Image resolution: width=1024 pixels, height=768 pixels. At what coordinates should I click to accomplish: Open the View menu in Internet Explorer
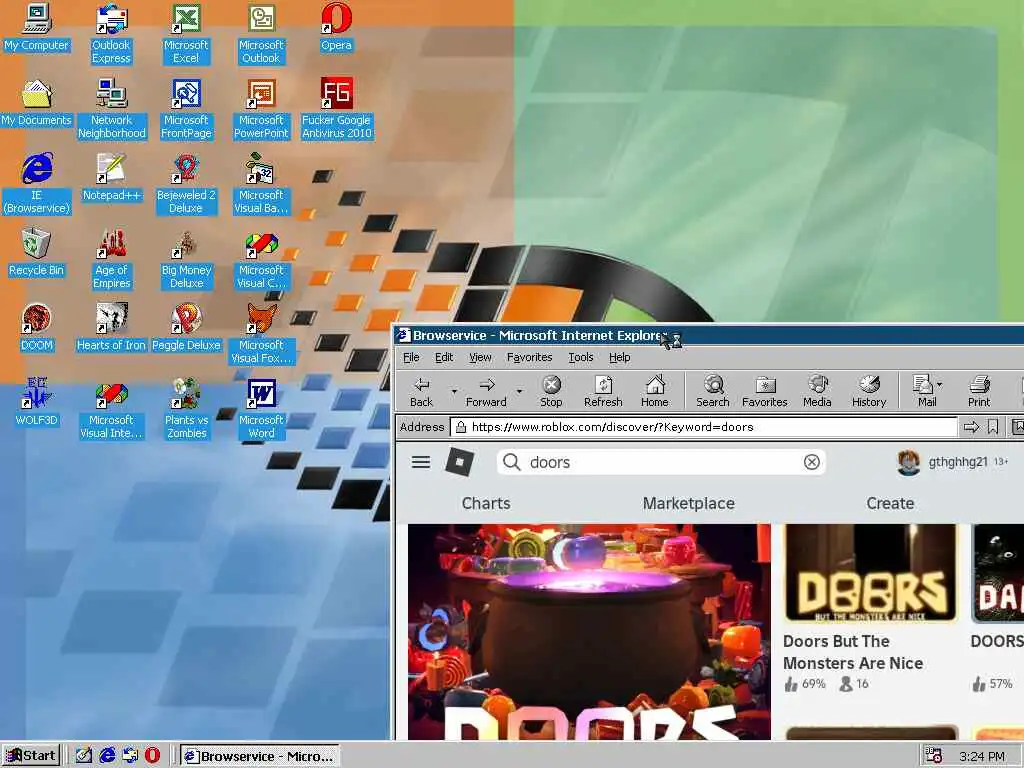tap(480, 357)
